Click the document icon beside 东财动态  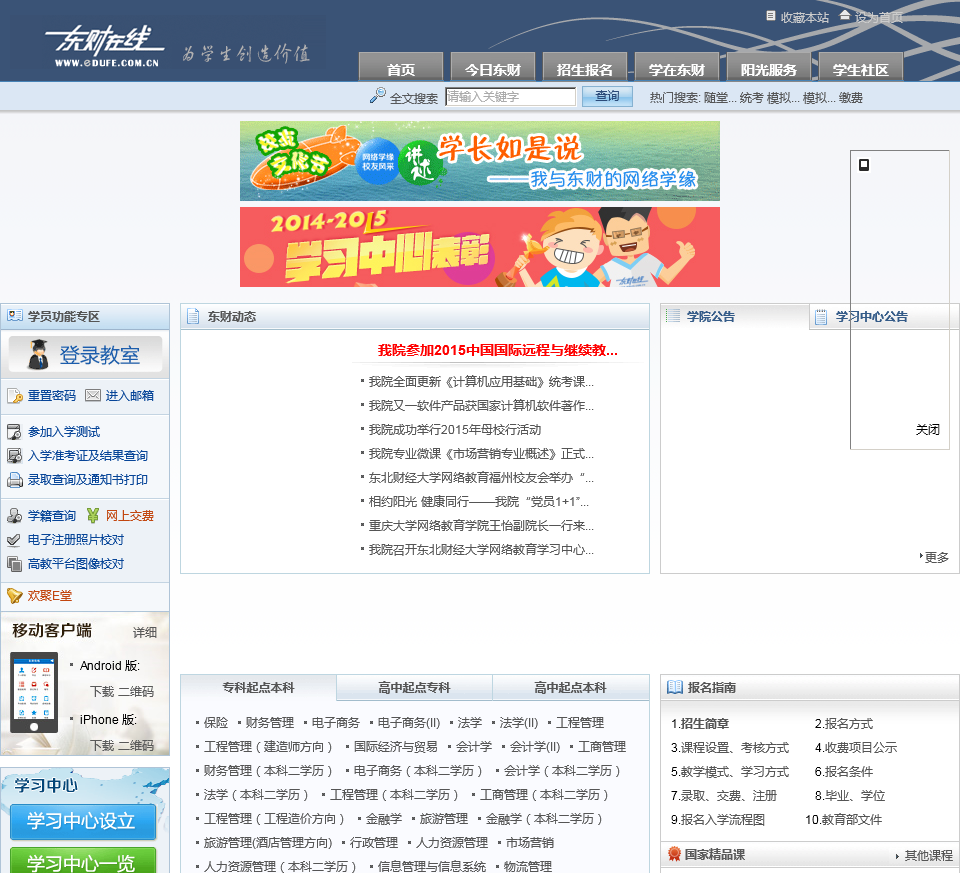193,317
